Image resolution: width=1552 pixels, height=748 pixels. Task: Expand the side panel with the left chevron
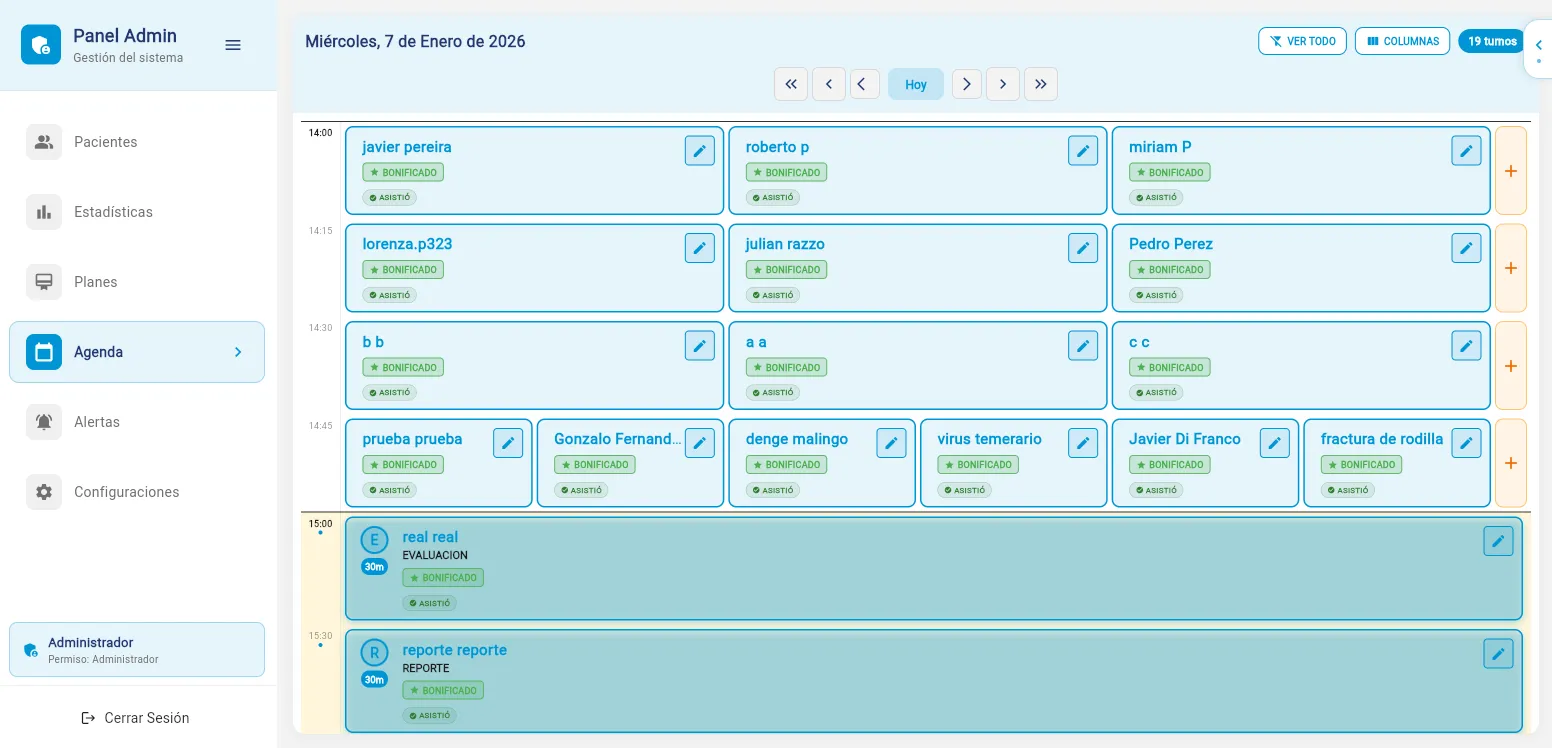tap(1538, 47)
